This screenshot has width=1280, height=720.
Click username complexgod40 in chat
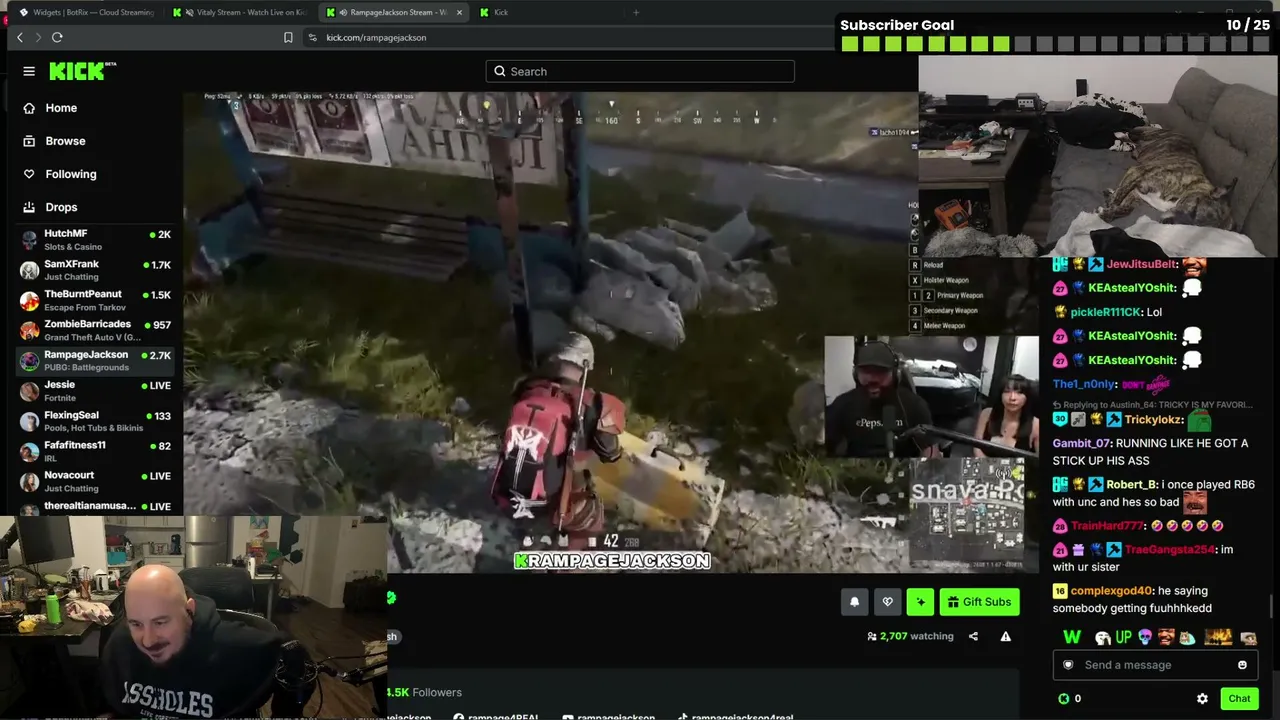1112,591
